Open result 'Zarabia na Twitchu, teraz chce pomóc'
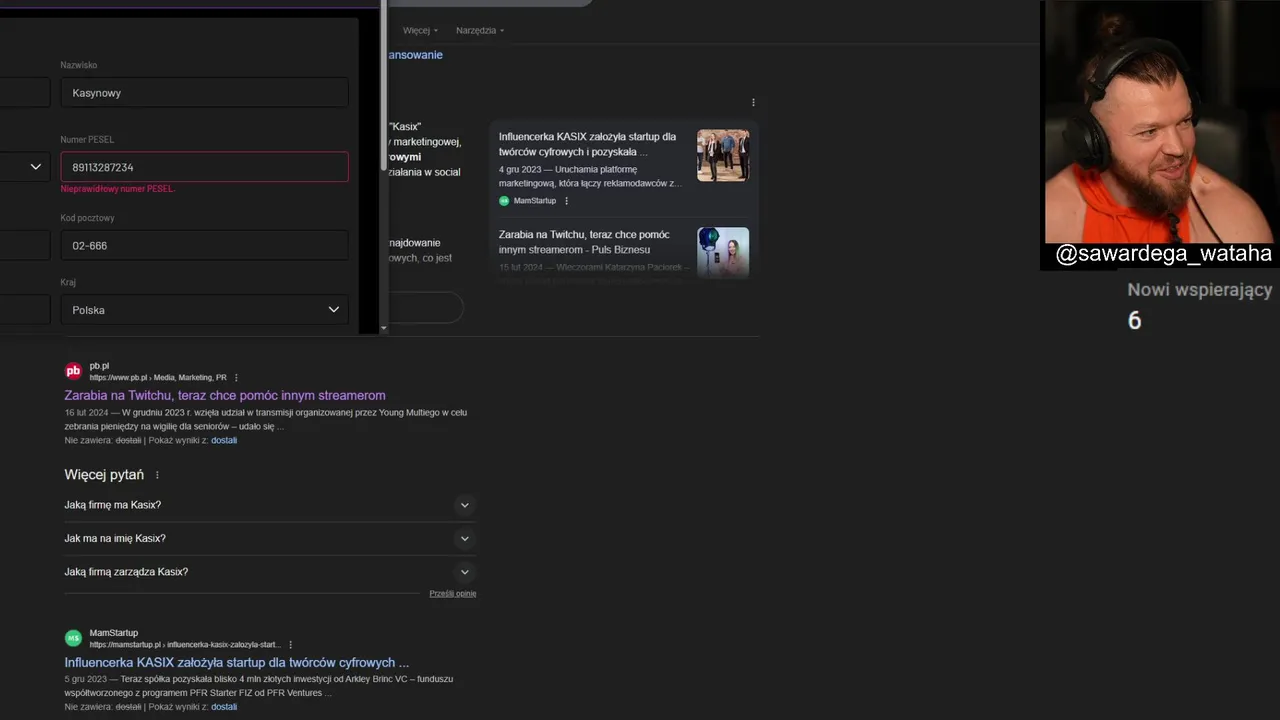Screen dimensions: 1280x720 pyautogui.click(x=225, y=395)
